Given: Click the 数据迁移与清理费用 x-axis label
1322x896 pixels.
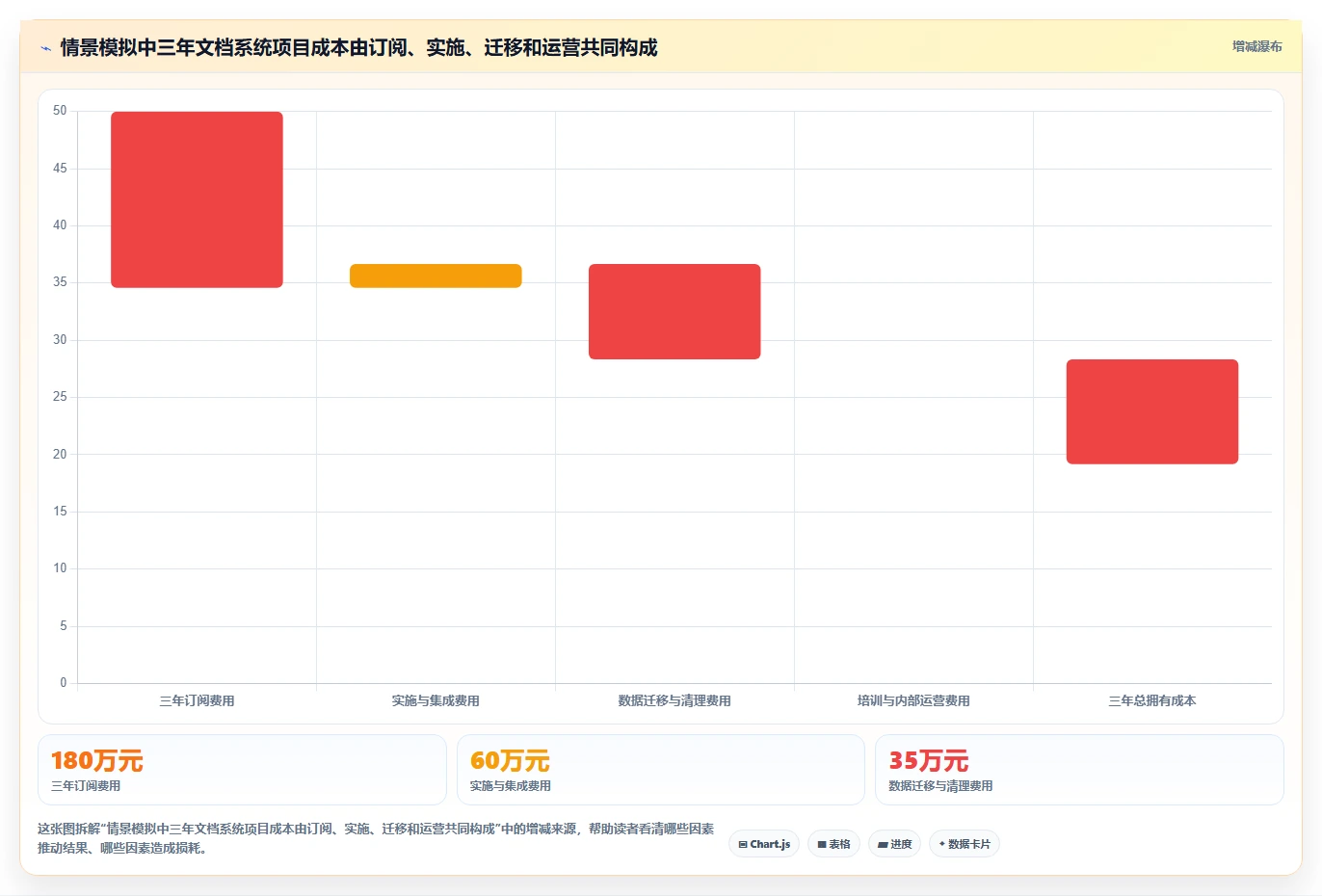Looking at the screenshot, I should point(674,700).
